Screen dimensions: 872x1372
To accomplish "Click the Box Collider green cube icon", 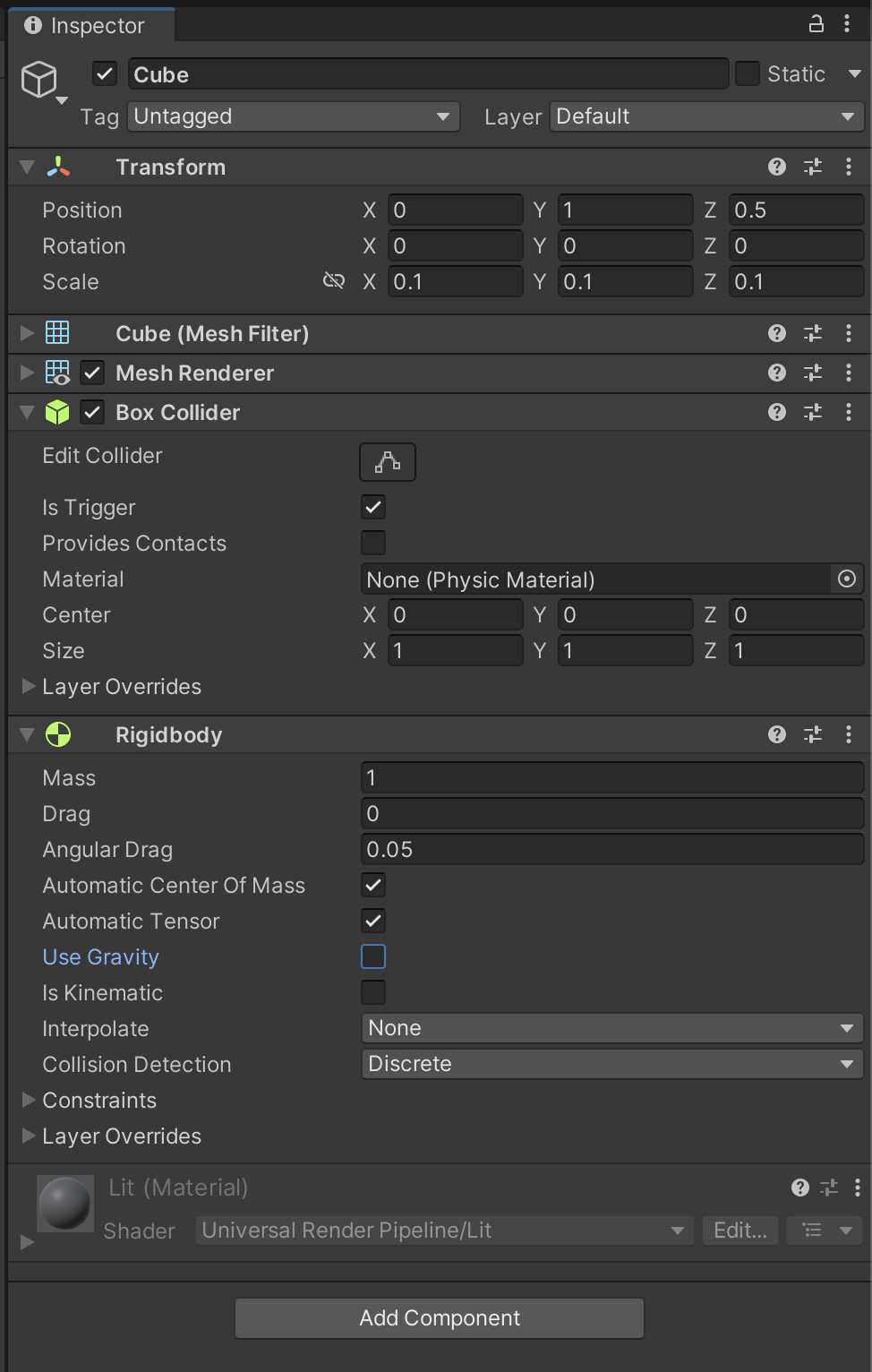I will [x=57, y=412].
